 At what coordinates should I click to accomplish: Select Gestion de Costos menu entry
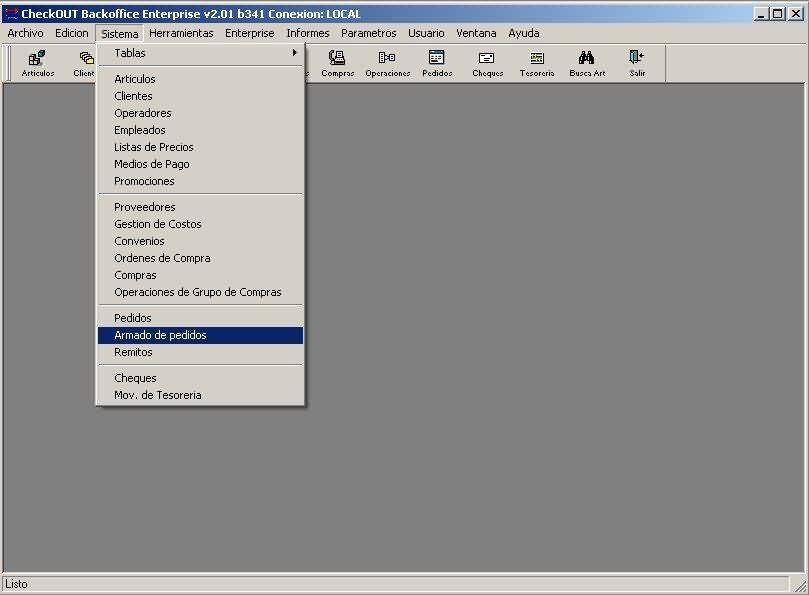[200, 224]
